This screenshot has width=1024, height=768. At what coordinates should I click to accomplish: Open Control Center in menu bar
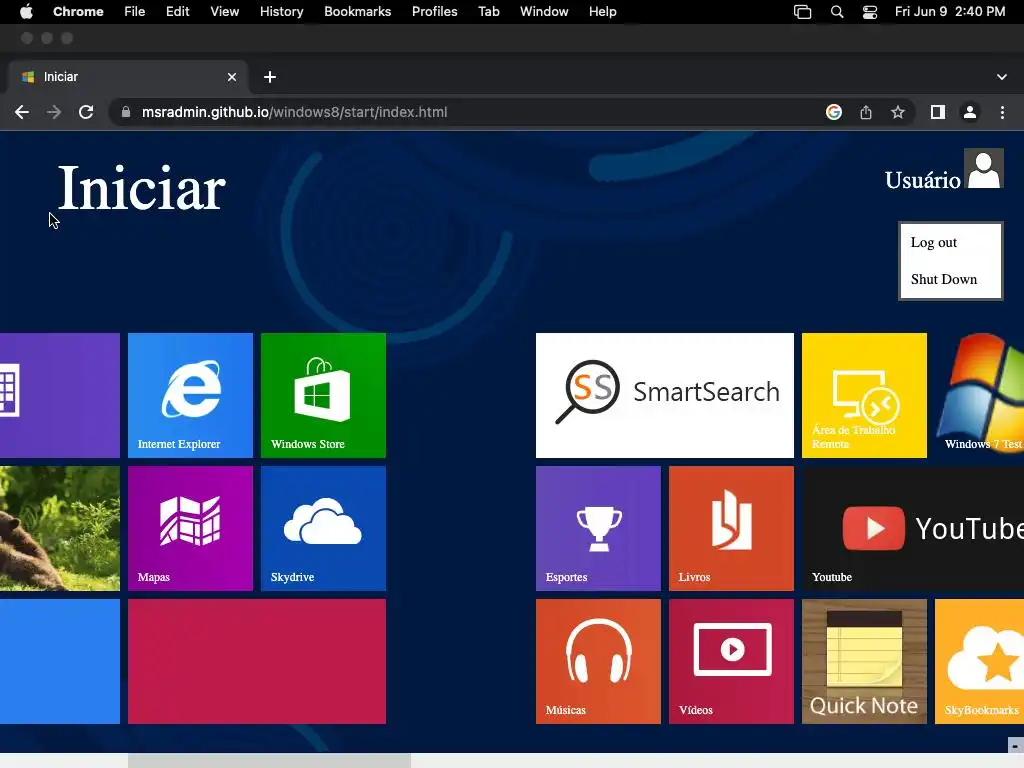[x=870, y=12]
